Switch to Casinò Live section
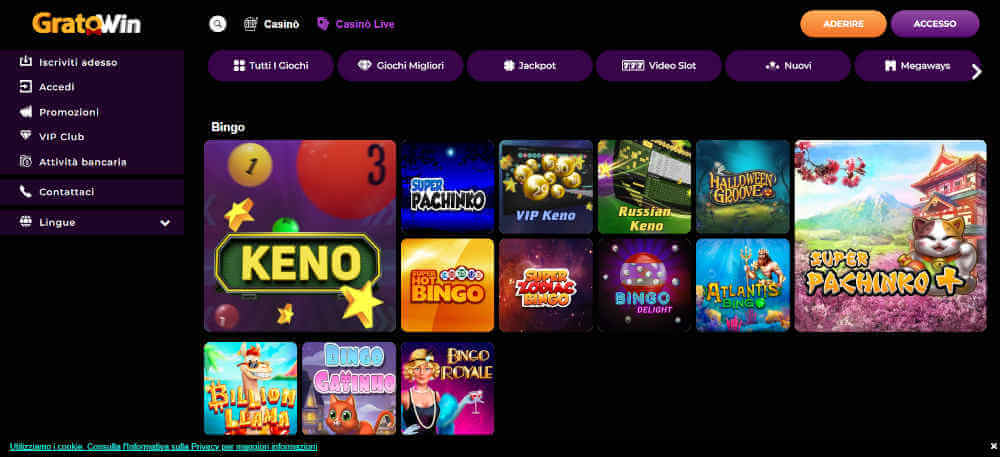This screenshot has width=1000, height=457. pyautogui.click(x=355, y=24)
